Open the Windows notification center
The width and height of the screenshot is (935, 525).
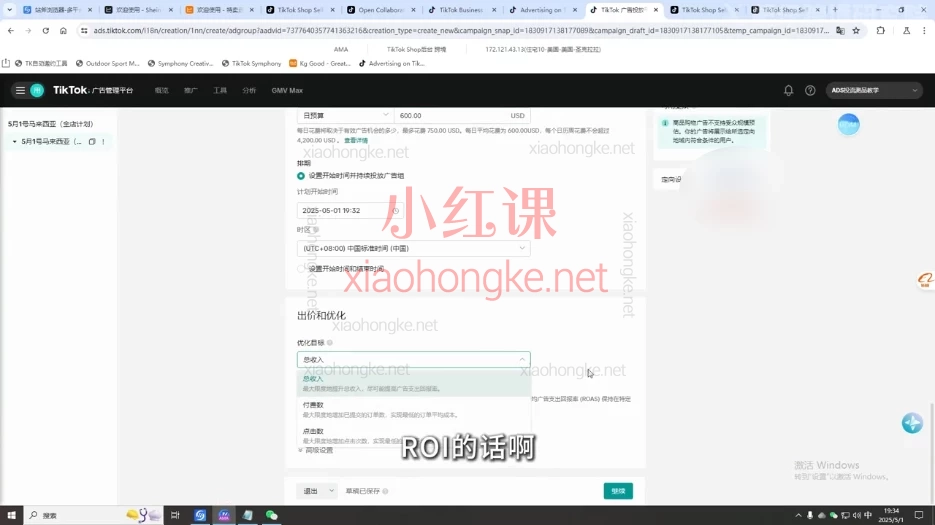919,515
